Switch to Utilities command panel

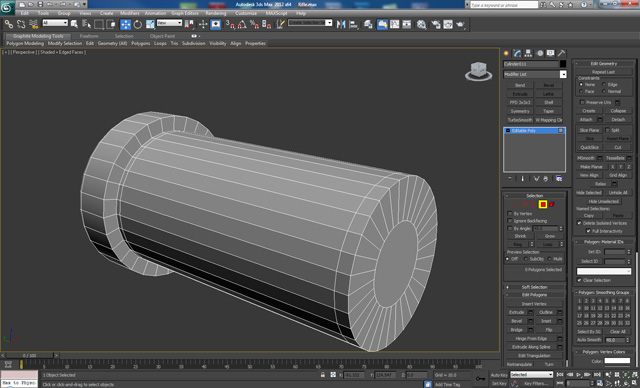562,53
